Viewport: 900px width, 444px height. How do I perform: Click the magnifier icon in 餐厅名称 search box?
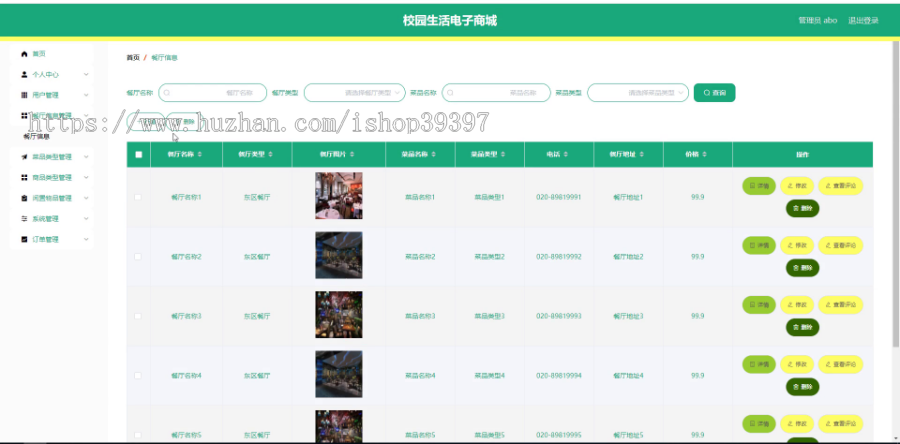167,92
